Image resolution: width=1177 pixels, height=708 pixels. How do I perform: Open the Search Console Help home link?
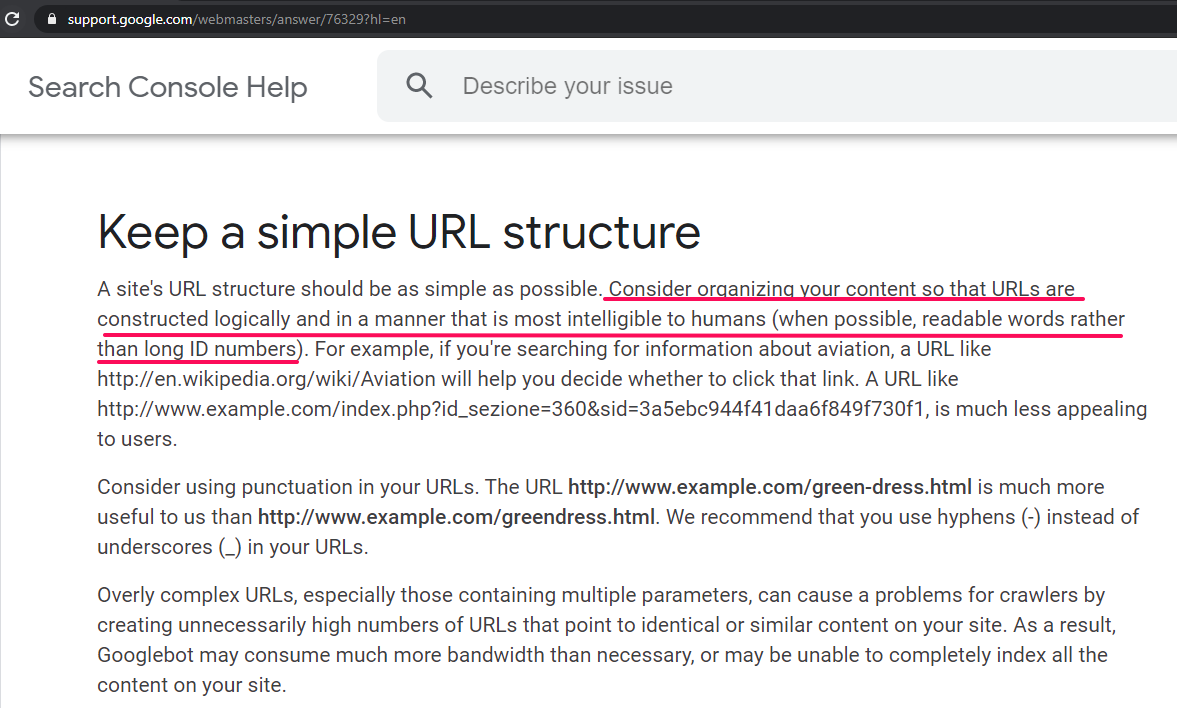(x=167, y=87)
